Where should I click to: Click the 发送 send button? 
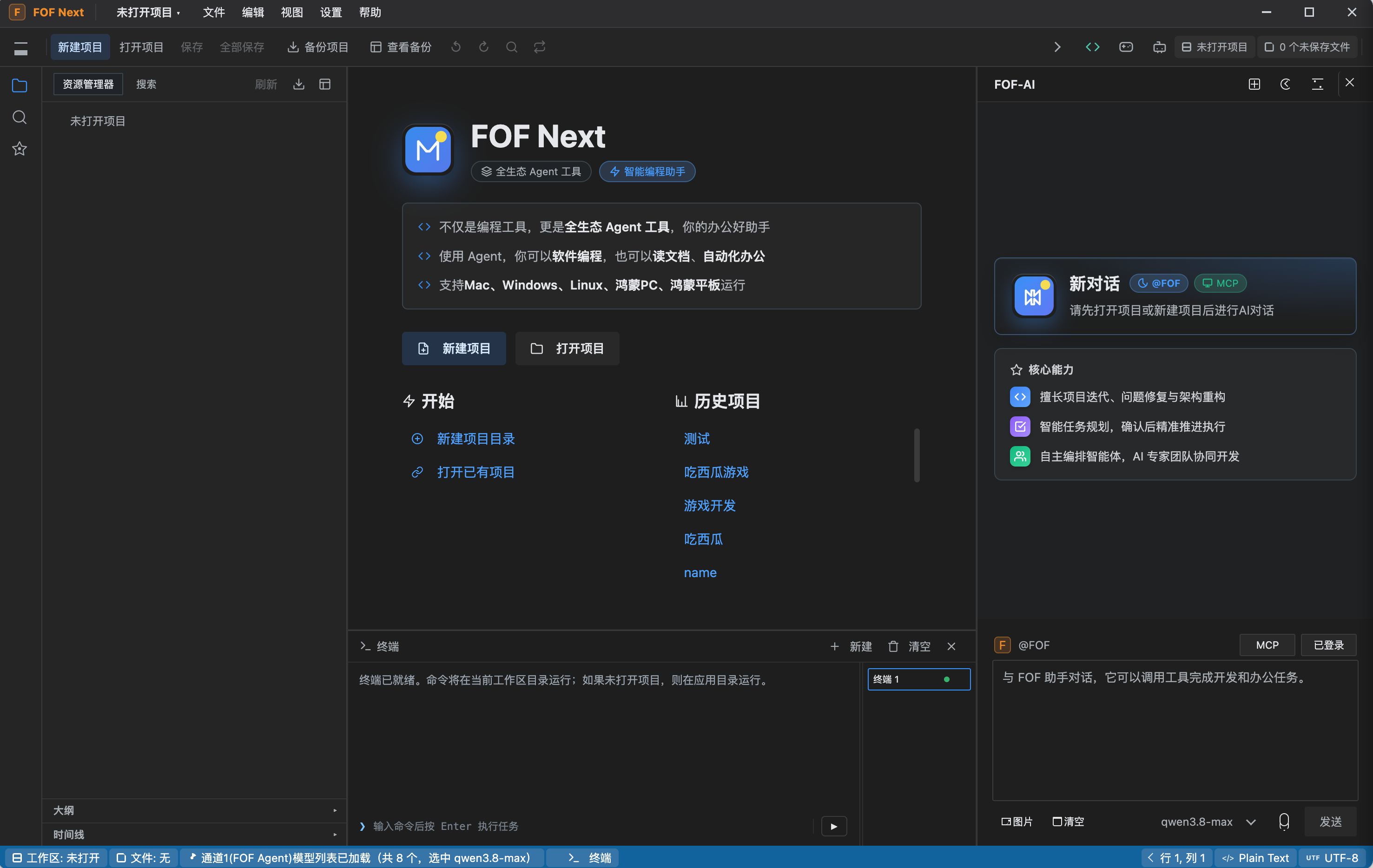click(1331, 821)
